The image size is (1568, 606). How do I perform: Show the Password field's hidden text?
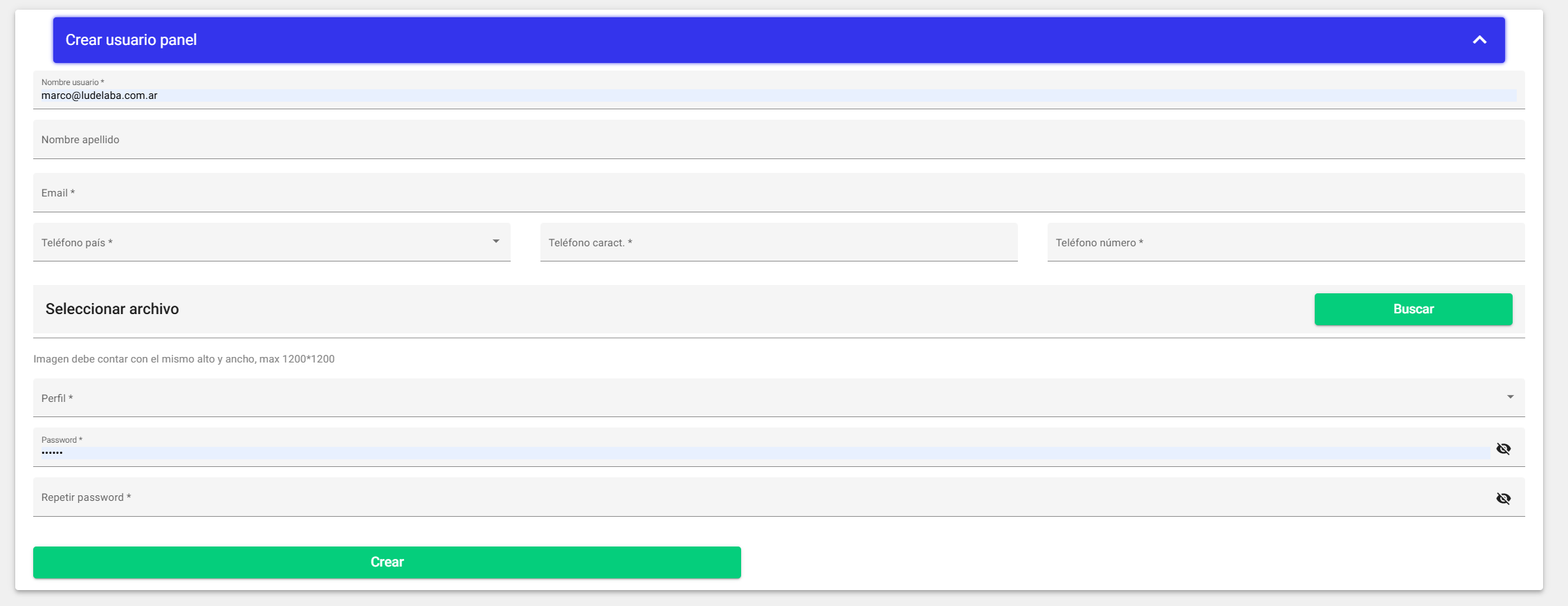1503,449
